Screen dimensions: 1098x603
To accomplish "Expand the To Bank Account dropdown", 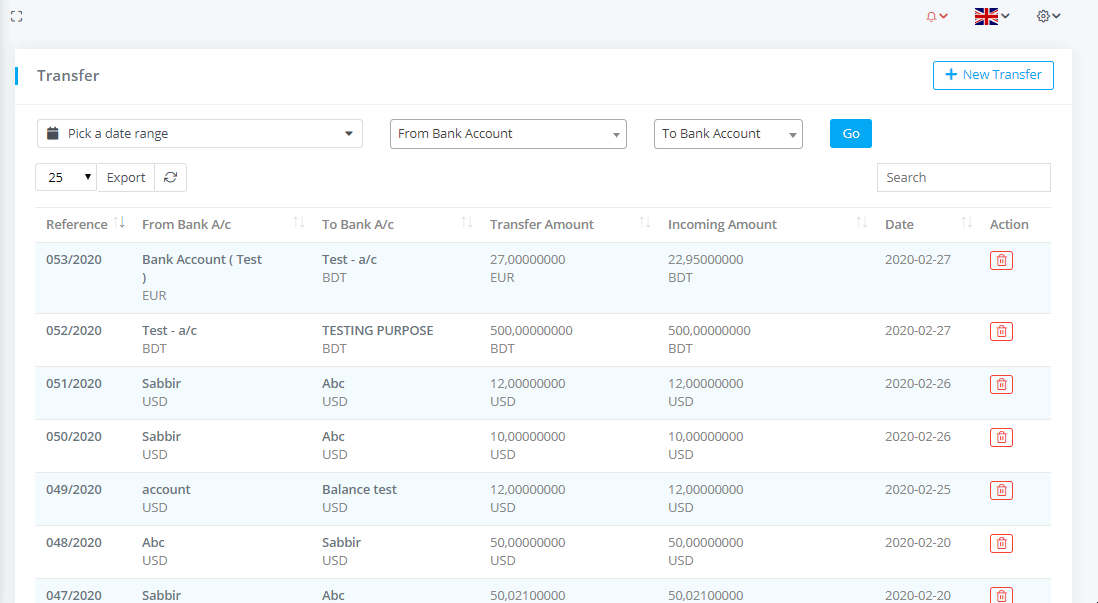I will pyautogui.click(x=727, y=134).
